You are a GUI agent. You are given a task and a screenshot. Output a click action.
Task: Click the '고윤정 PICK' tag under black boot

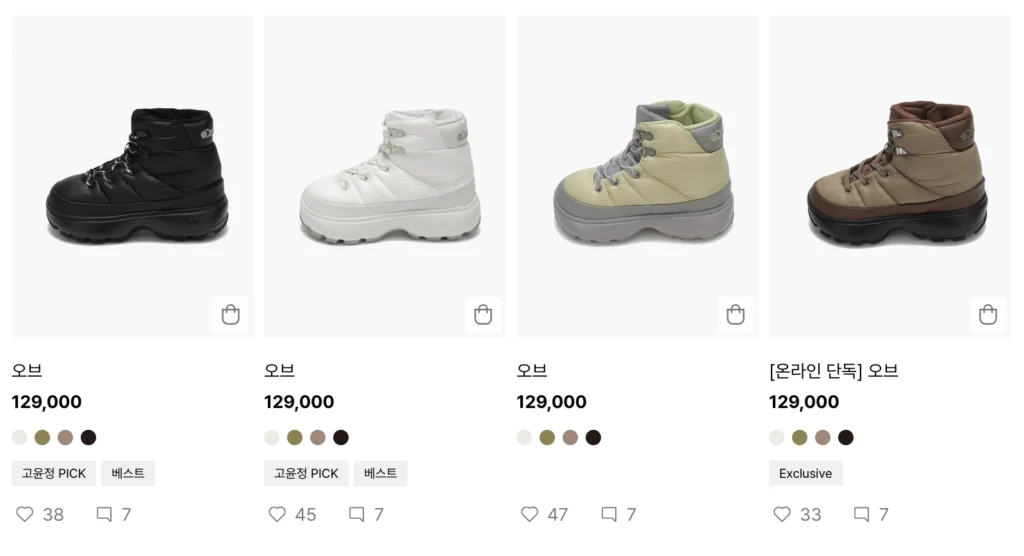pos(54,473)
